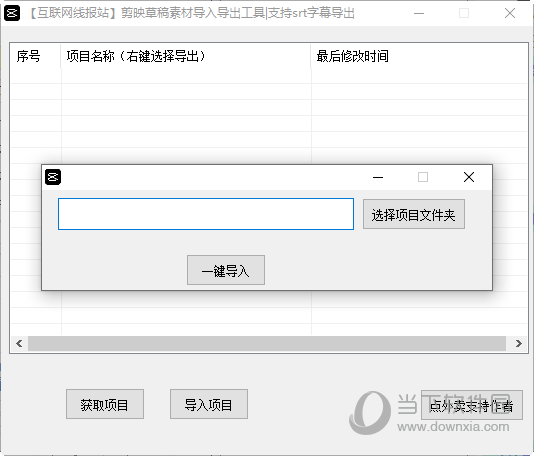Minimize the main tool window

(x=419, y=13)
